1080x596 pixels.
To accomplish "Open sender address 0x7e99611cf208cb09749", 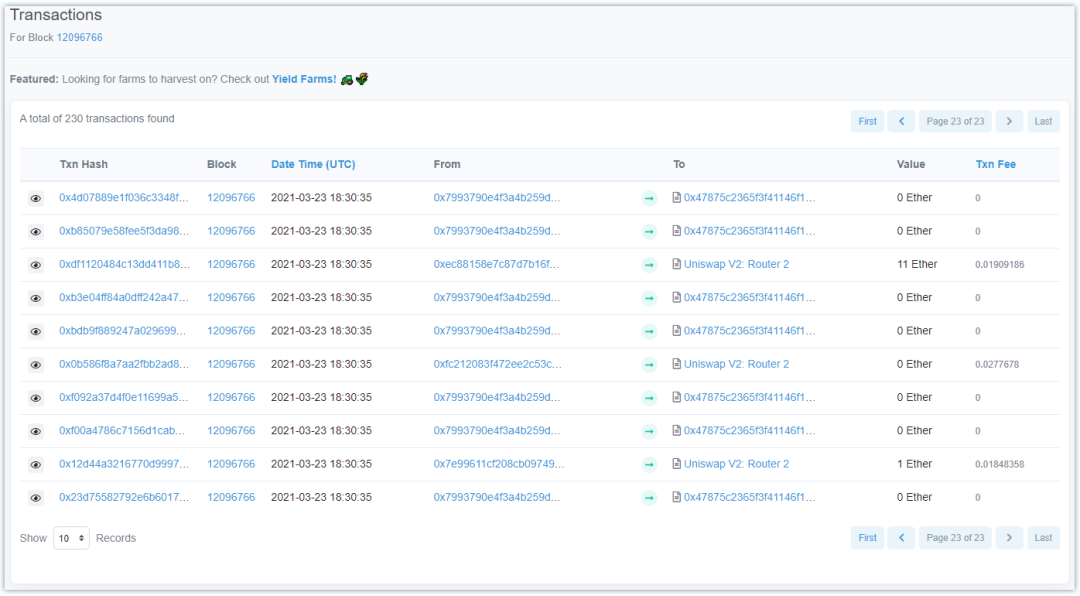I will (499, 464).
